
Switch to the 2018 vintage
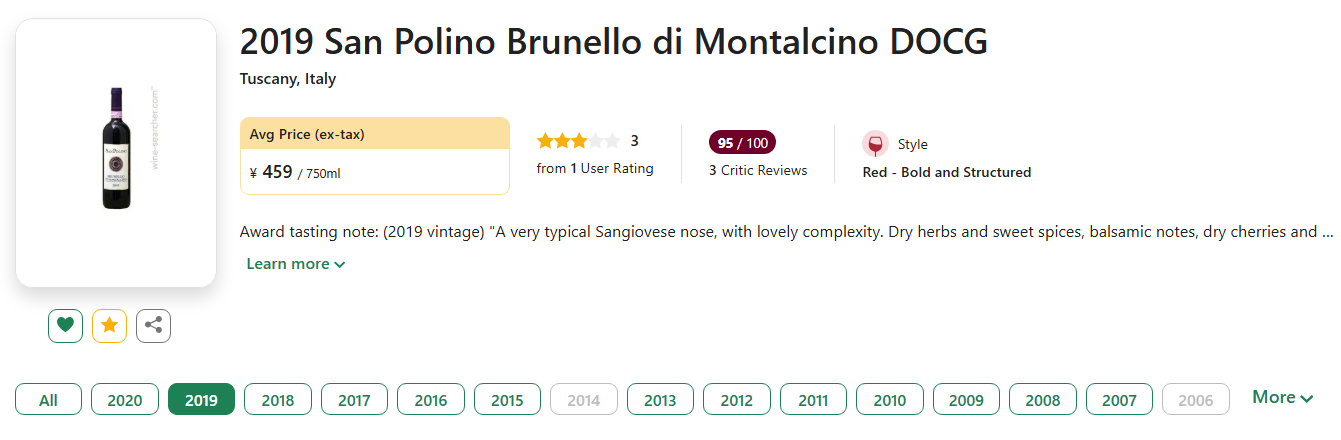click(x=278, y=400)
